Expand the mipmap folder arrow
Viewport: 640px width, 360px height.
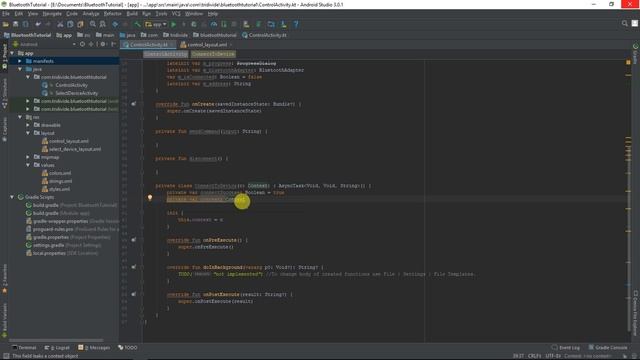click(x=28, y=157)
